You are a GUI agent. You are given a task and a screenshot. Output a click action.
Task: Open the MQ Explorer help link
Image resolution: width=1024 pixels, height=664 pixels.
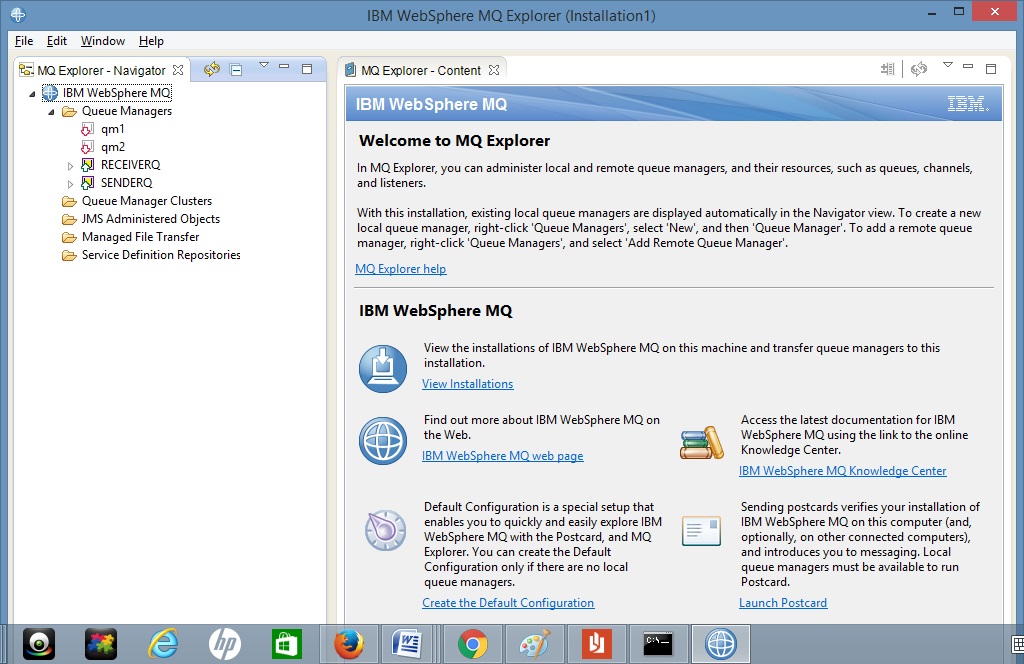point(400,269)
